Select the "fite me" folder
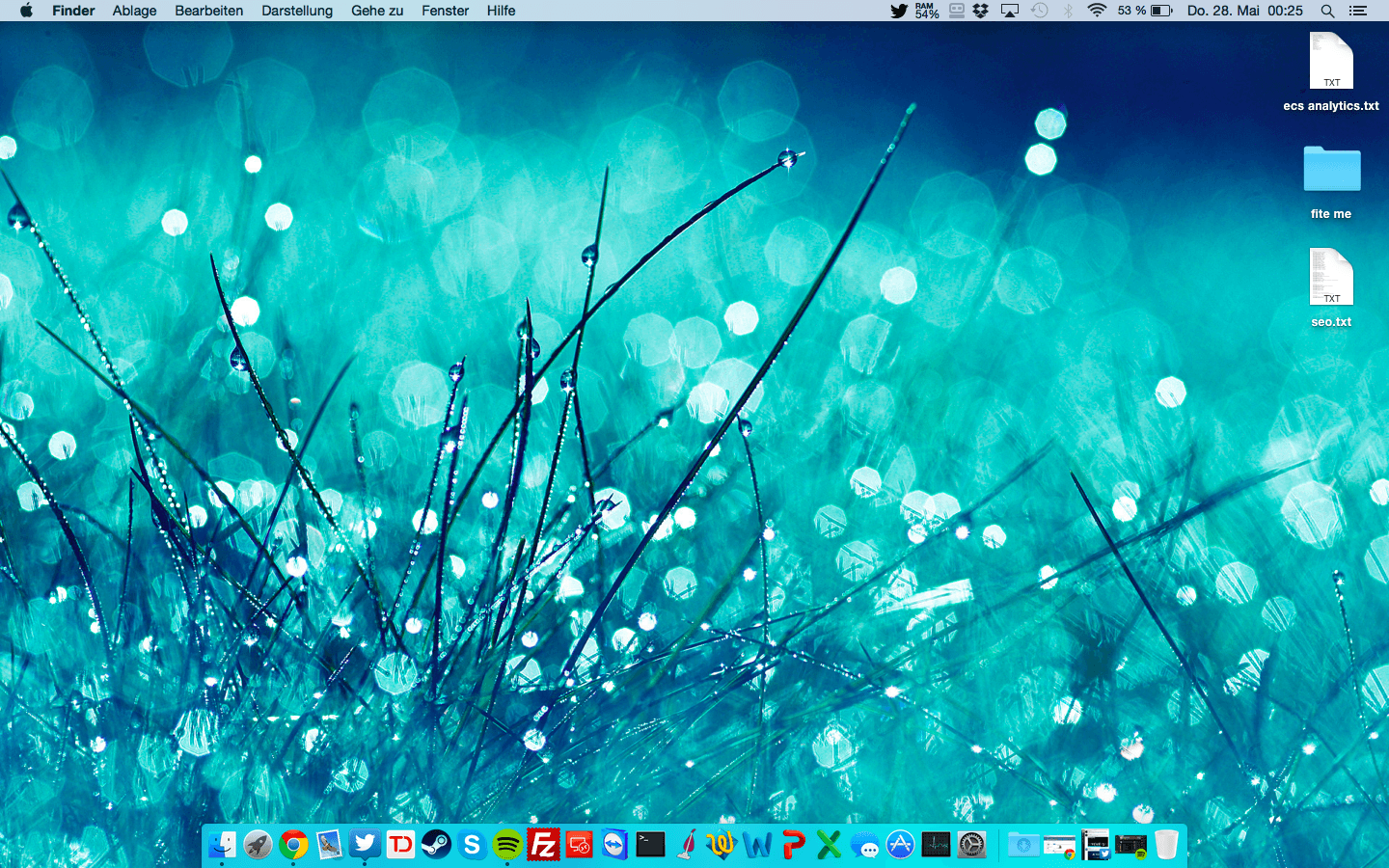 pos(1331,172)
